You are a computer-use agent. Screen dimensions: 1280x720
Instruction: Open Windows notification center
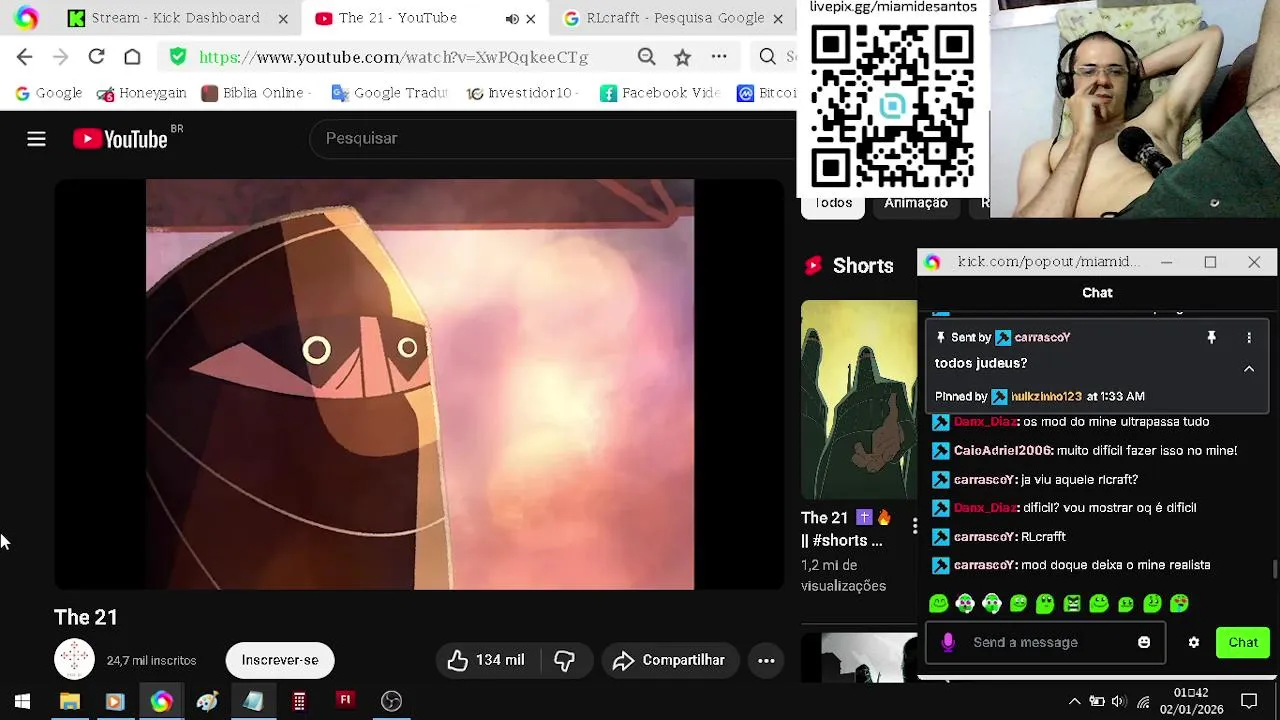coord(1249,701)
